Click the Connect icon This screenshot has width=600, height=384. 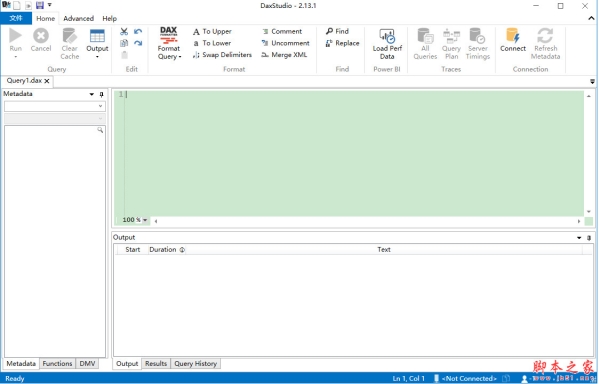(x=512, y=36)
